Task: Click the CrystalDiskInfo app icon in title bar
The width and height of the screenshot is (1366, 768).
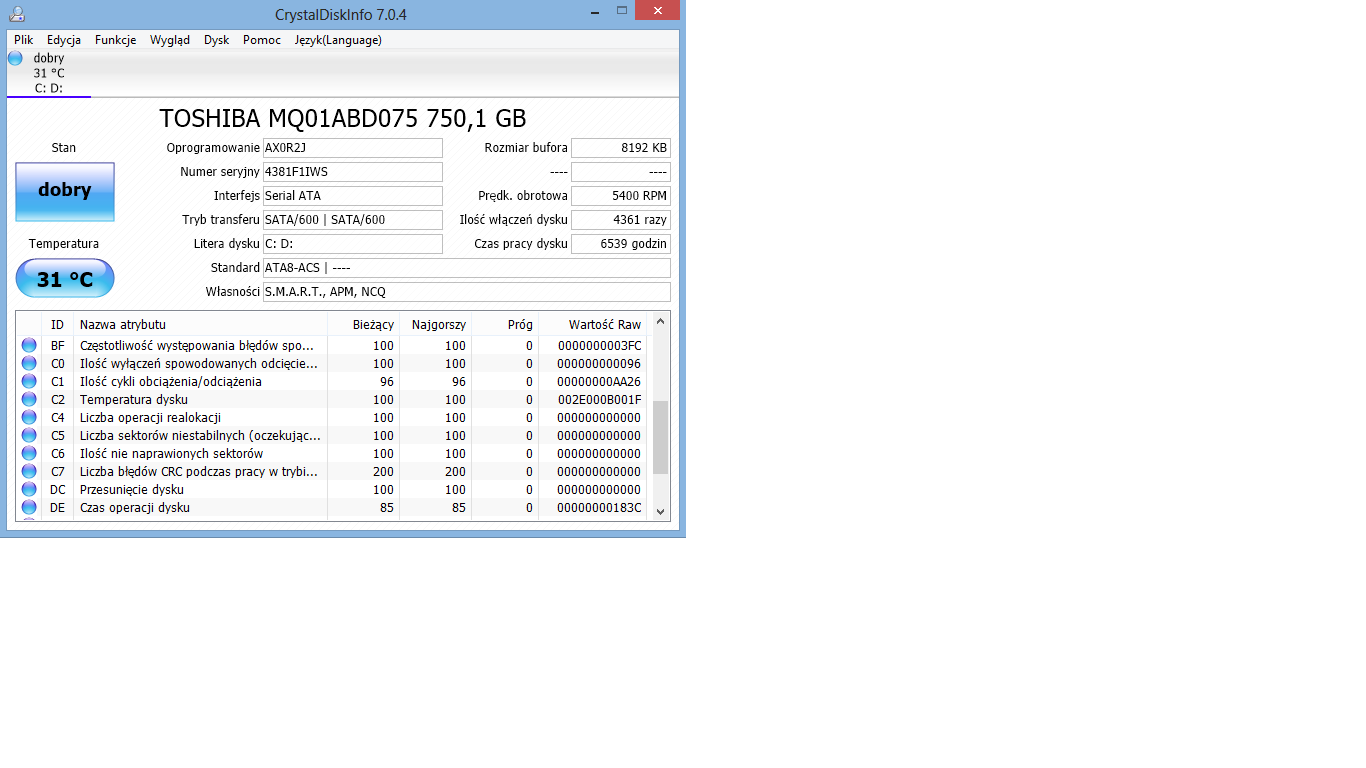Action: [15, 14]
